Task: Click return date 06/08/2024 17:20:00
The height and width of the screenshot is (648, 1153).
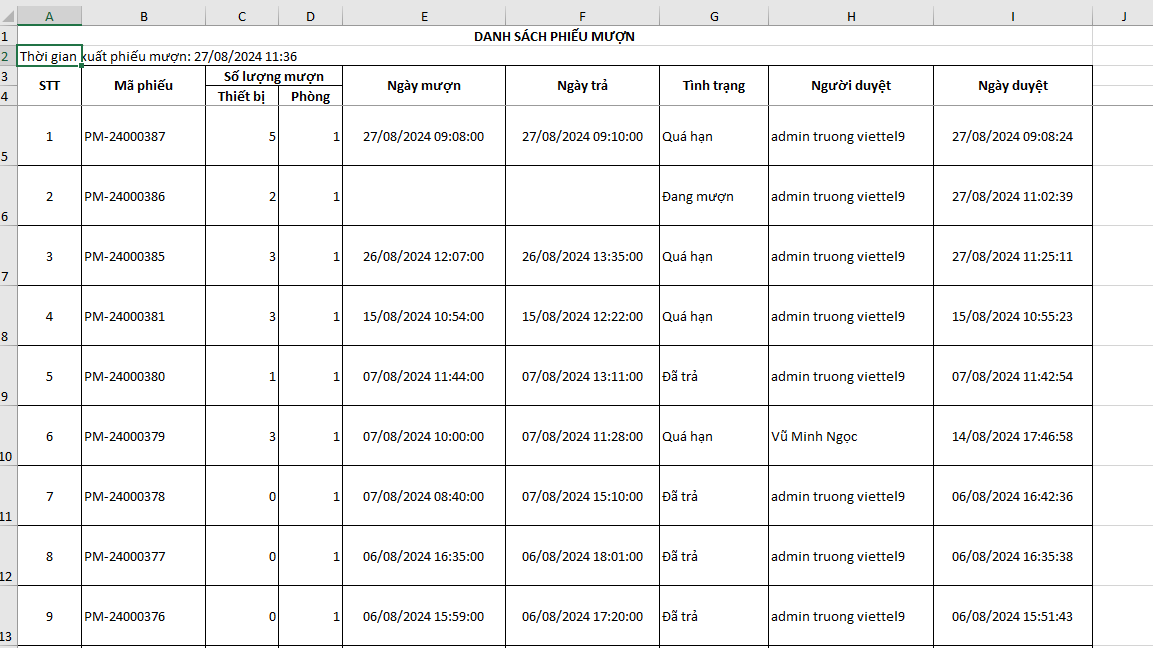Action: pos(582,616)
